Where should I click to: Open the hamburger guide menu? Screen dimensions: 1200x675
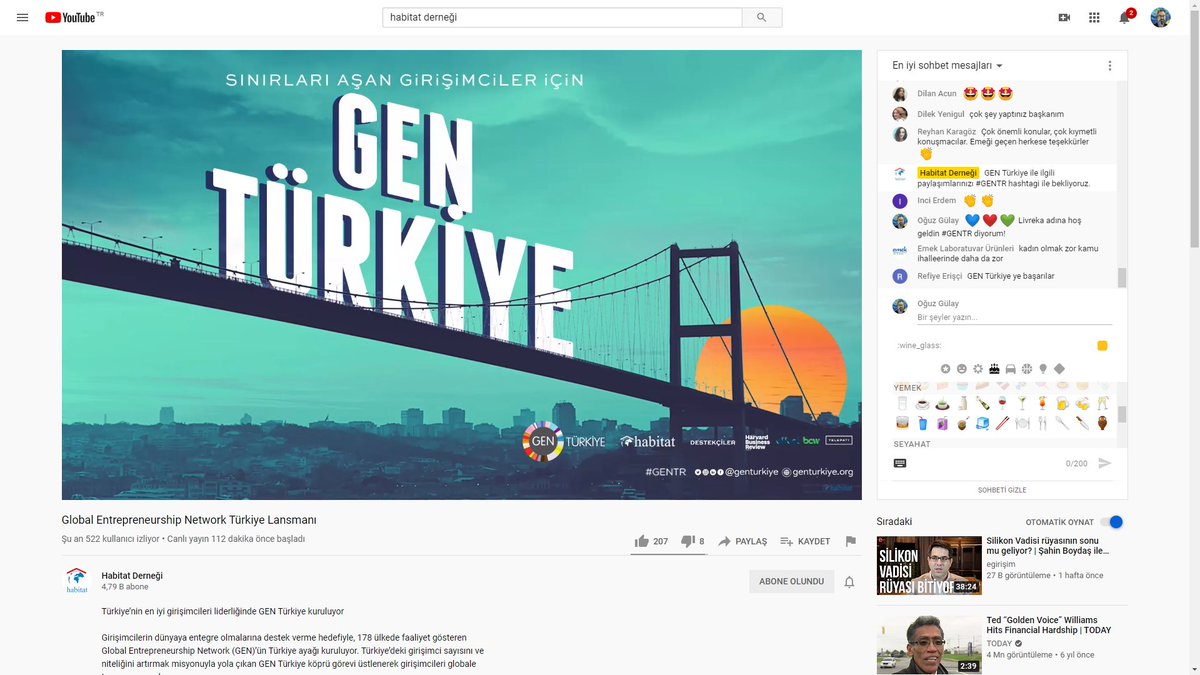22,17
